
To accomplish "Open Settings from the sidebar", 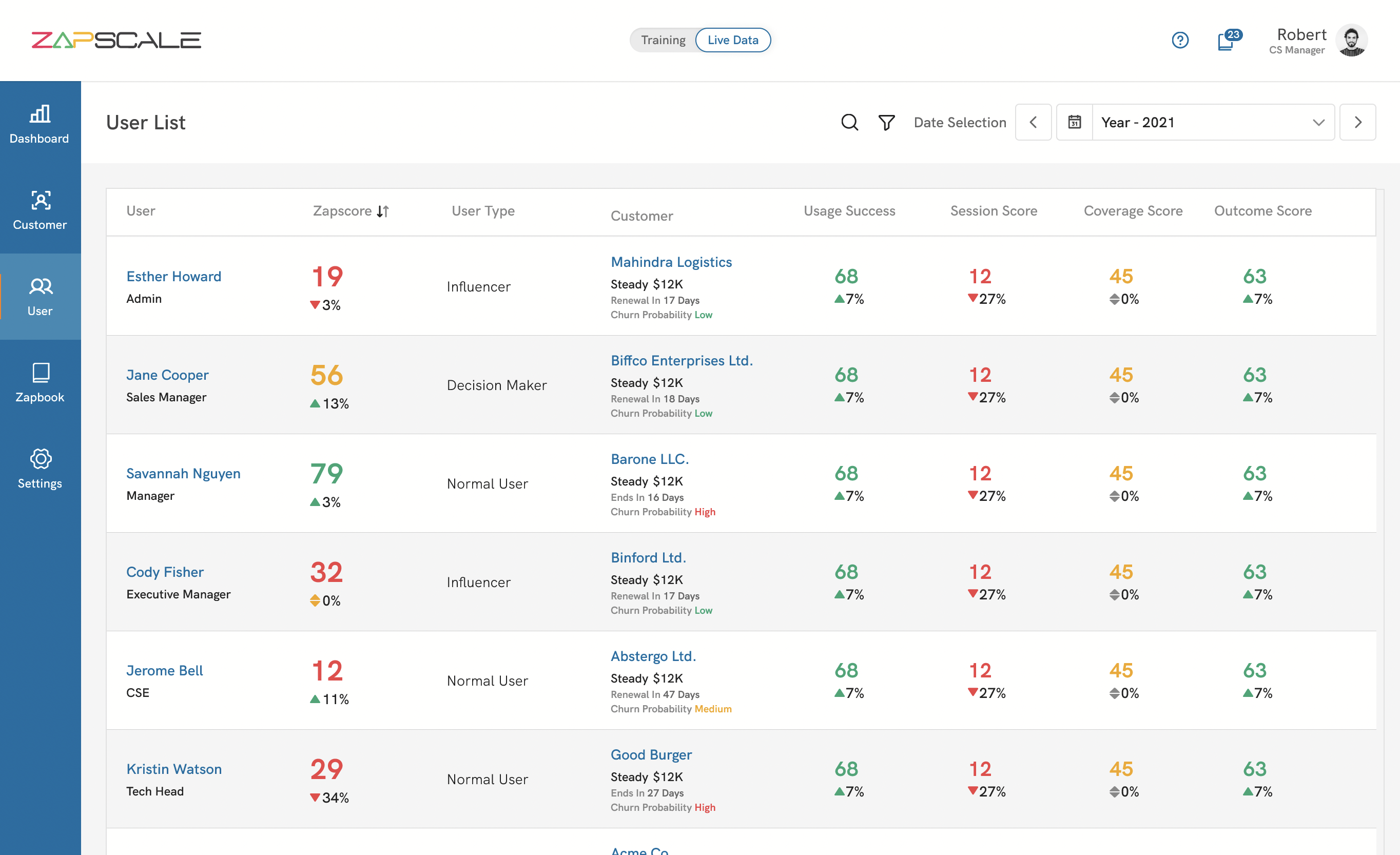I will pos(40,469).
